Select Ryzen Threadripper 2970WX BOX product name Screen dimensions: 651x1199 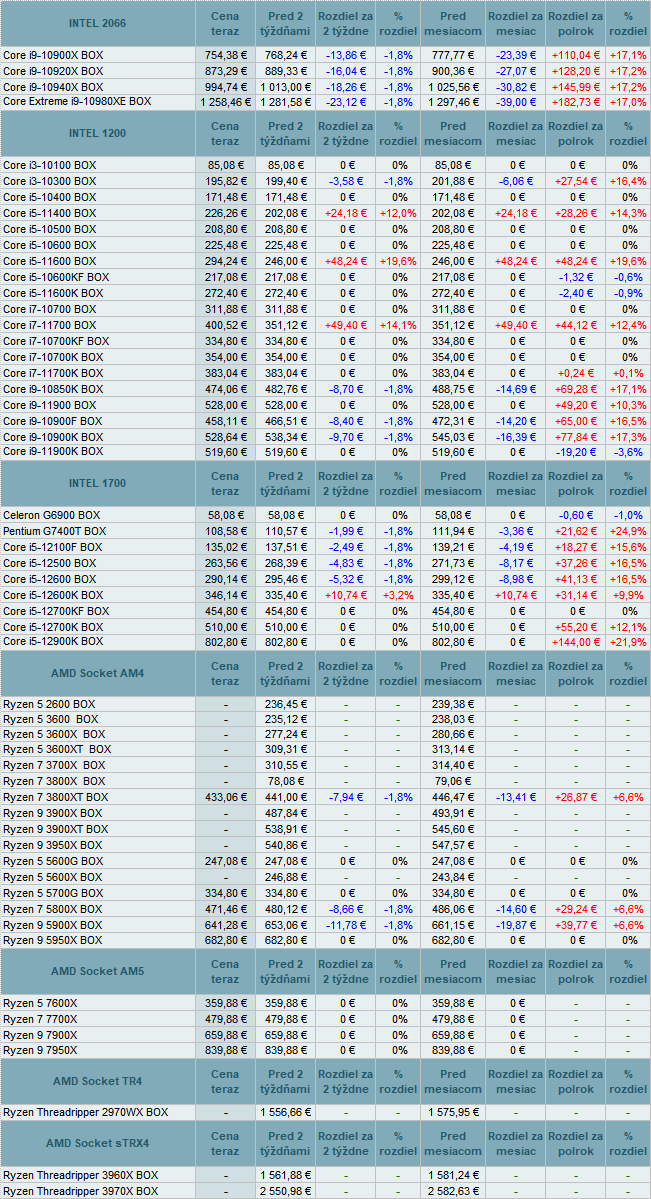[86, 1113]
